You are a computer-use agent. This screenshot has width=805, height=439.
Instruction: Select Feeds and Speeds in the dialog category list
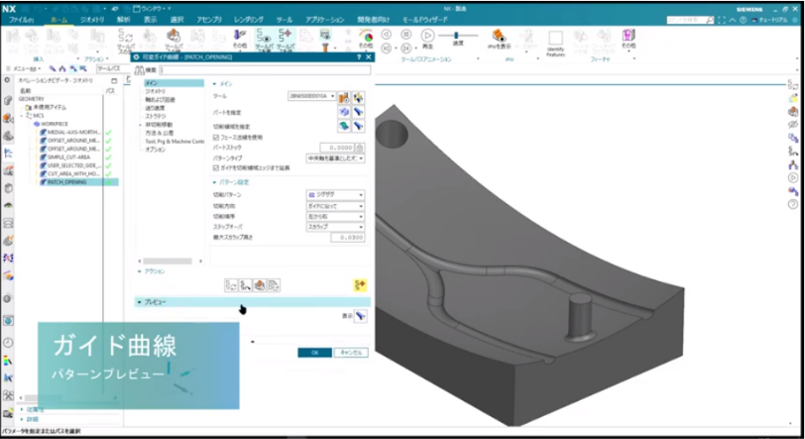pos(155,108)
